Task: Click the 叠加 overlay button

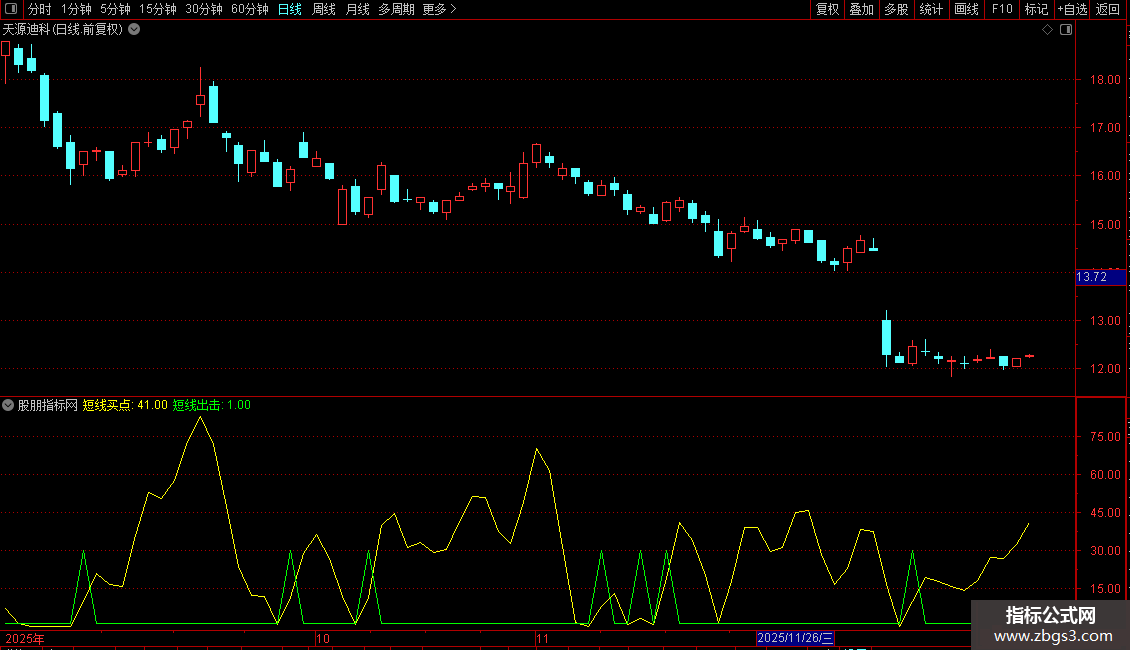Action: pyautogui.click(x=861, y=9)
